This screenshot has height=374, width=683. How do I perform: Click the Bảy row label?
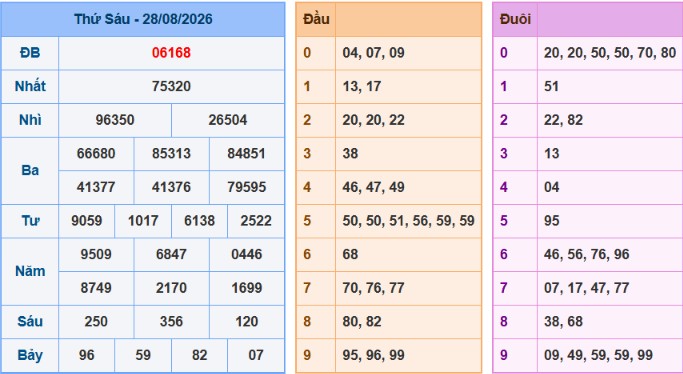[30, 355]
